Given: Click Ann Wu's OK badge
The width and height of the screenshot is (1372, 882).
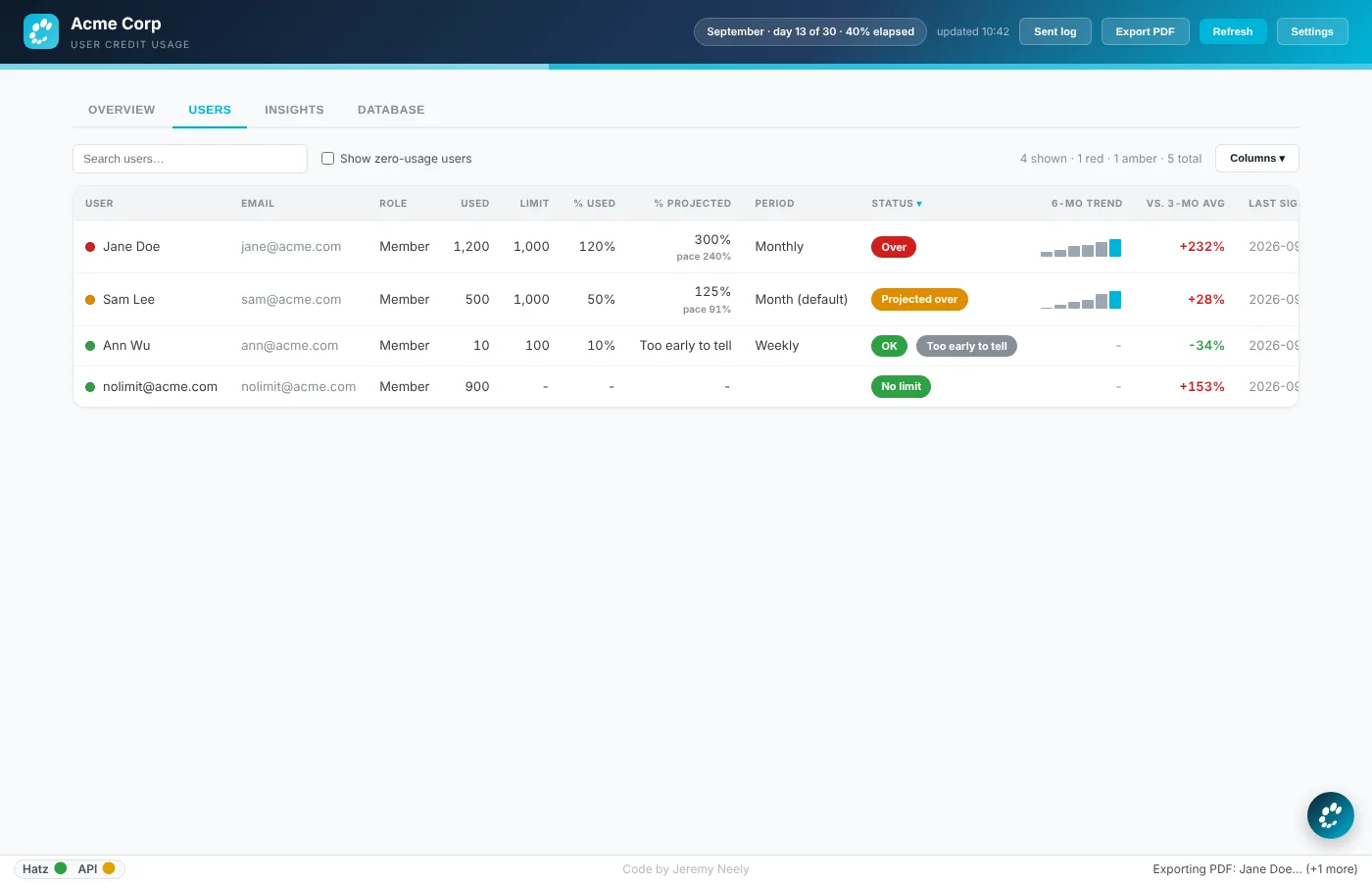Looking at the screenshot, I should pos(889,346).
